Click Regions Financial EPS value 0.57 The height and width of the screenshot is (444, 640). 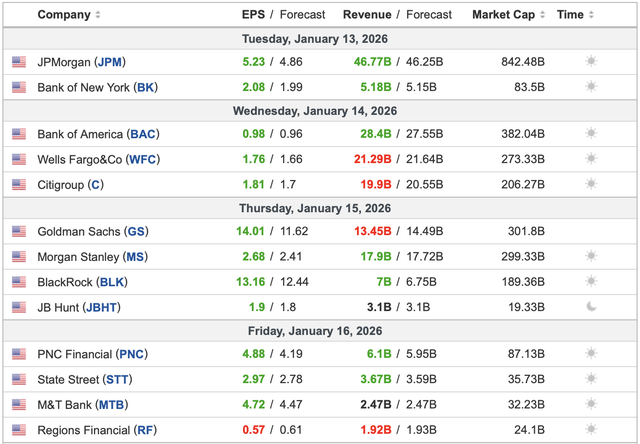[253, 430]
